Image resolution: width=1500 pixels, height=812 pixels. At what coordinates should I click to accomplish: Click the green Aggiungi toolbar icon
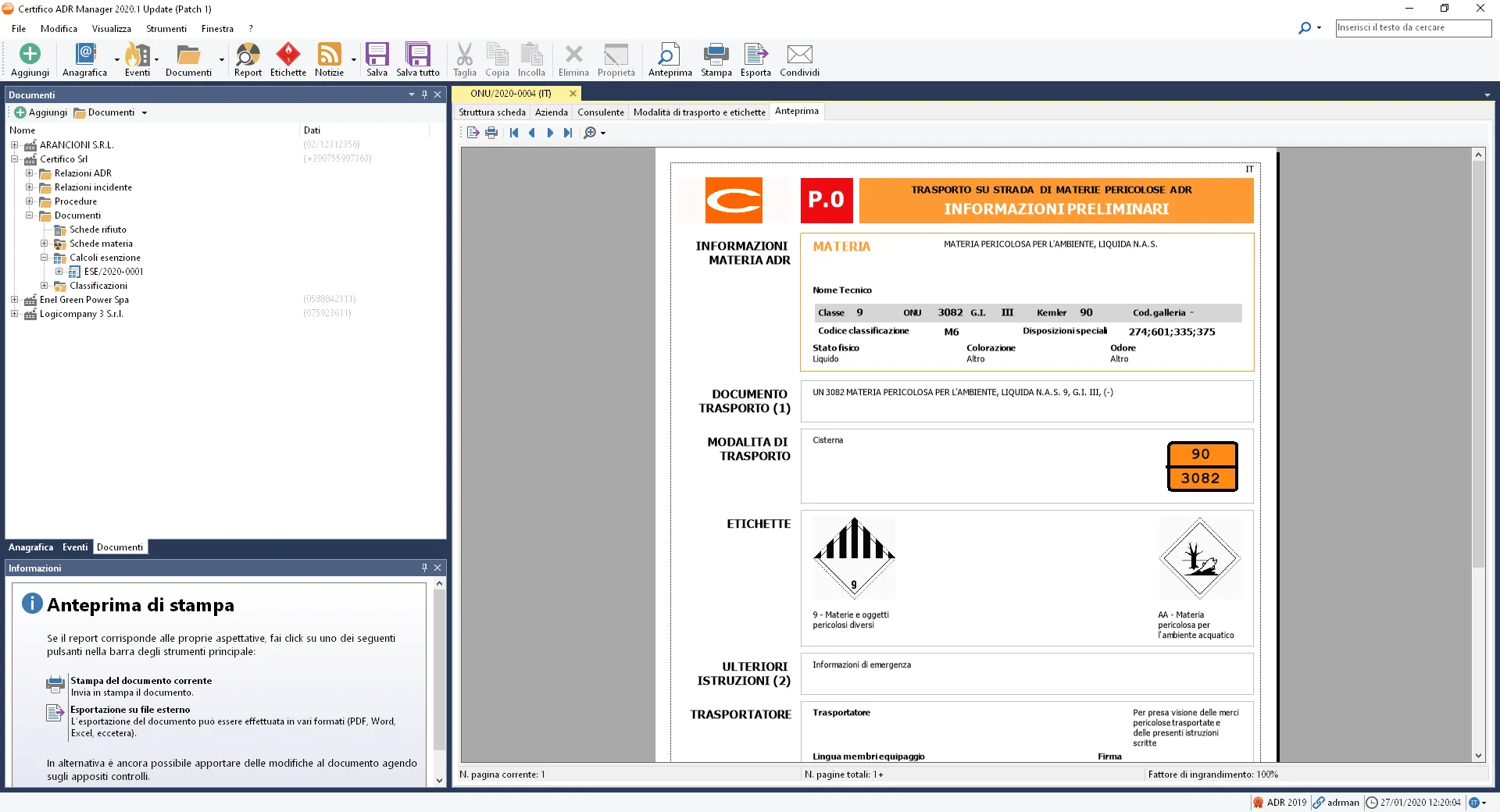pos(30,55)
